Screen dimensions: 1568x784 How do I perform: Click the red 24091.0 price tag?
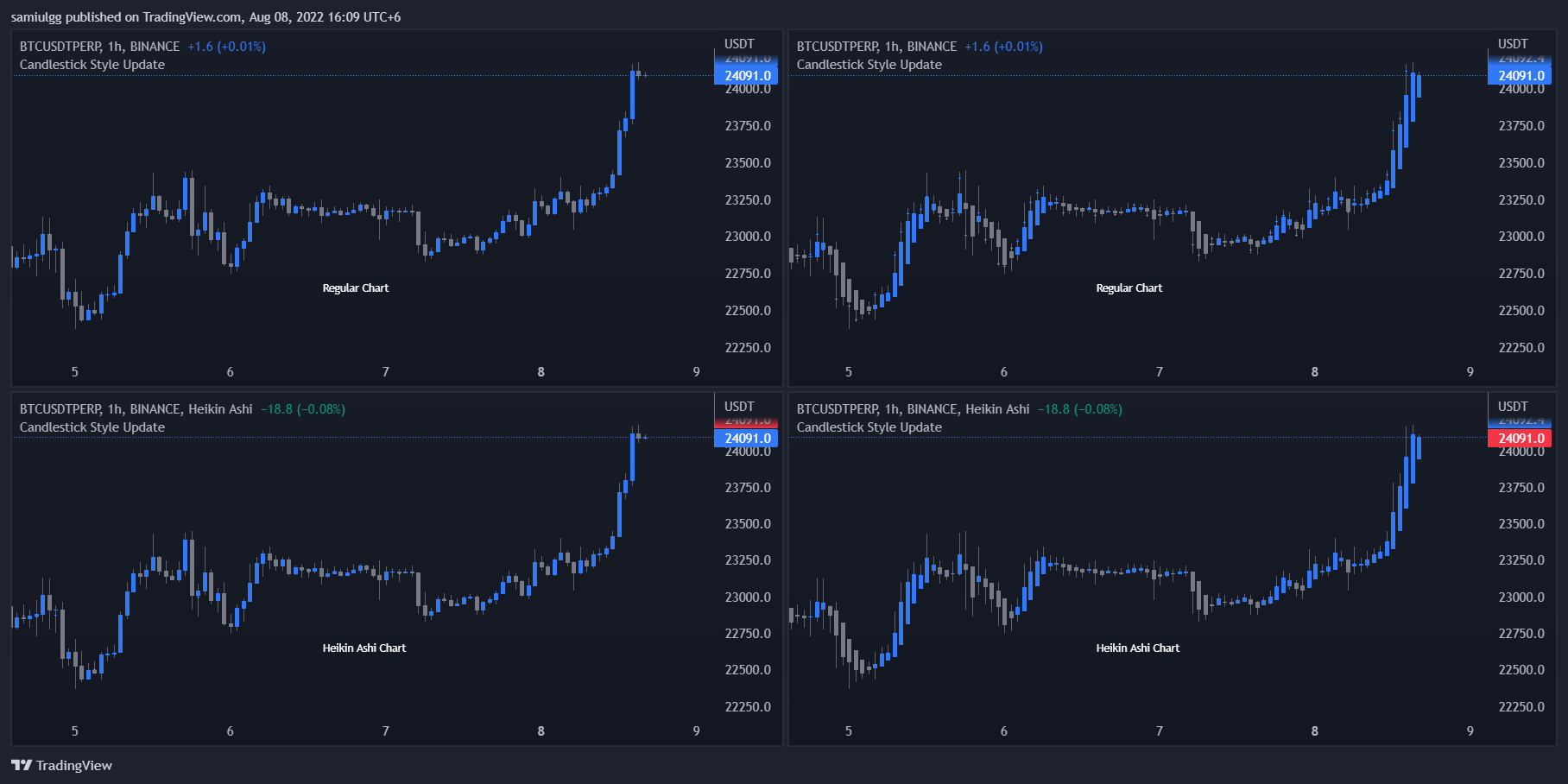pos(1521,439)
